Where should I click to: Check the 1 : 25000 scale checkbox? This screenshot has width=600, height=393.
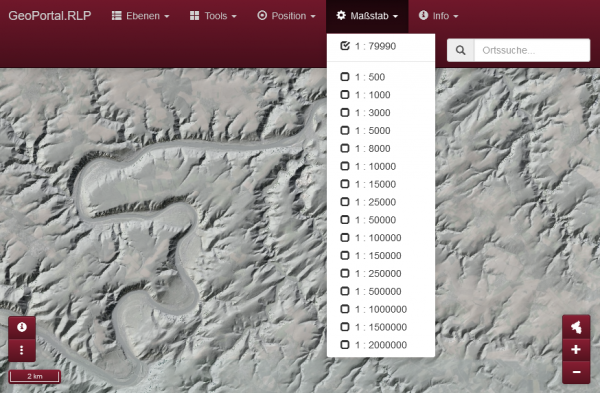tap(345, 202)
